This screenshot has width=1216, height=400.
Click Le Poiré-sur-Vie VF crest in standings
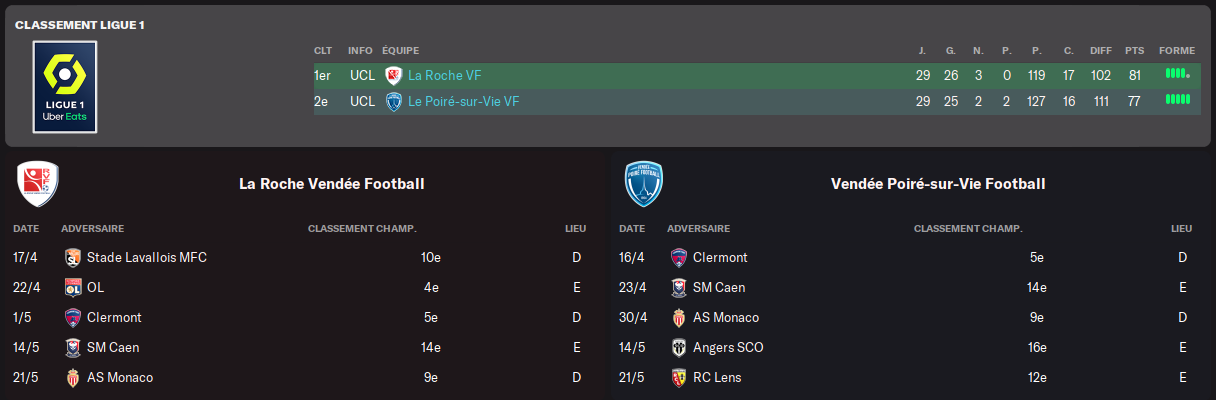point(393,101)
